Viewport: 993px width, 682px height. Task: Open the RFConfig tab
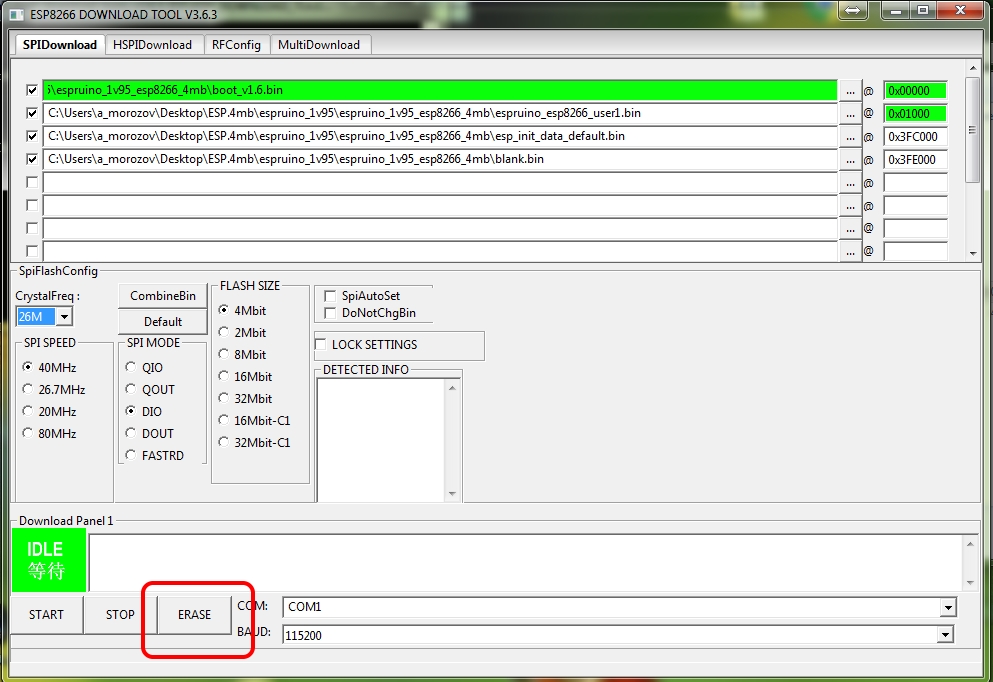coord(236,45)
